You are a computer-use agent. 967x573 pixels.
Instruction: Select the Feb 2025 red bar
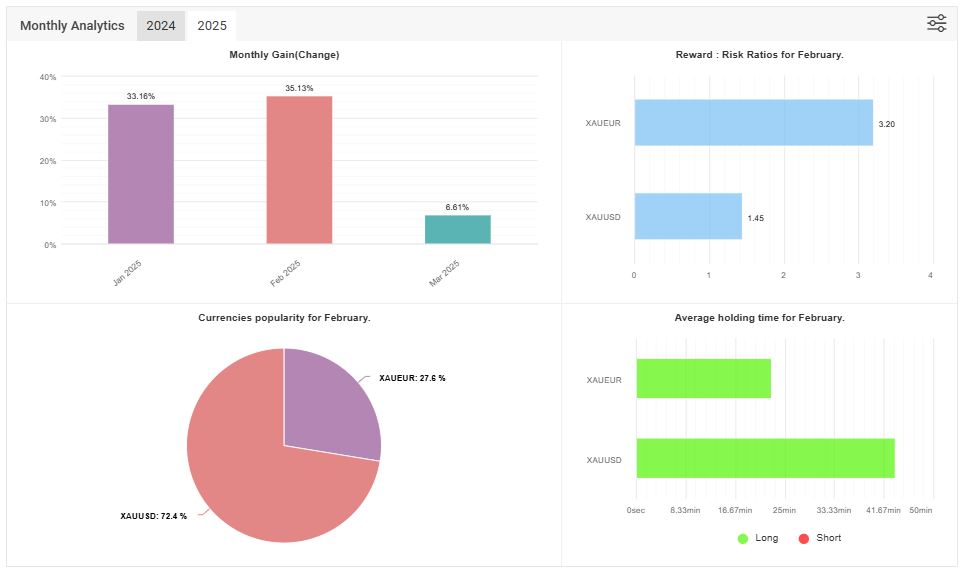(299, 170)
